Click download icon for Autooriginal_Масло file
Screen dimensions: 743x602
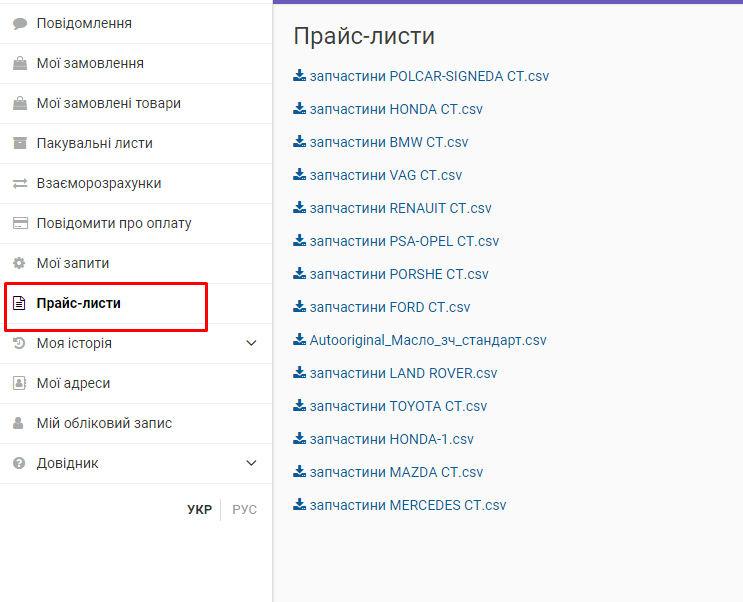[x=299, y=339]
